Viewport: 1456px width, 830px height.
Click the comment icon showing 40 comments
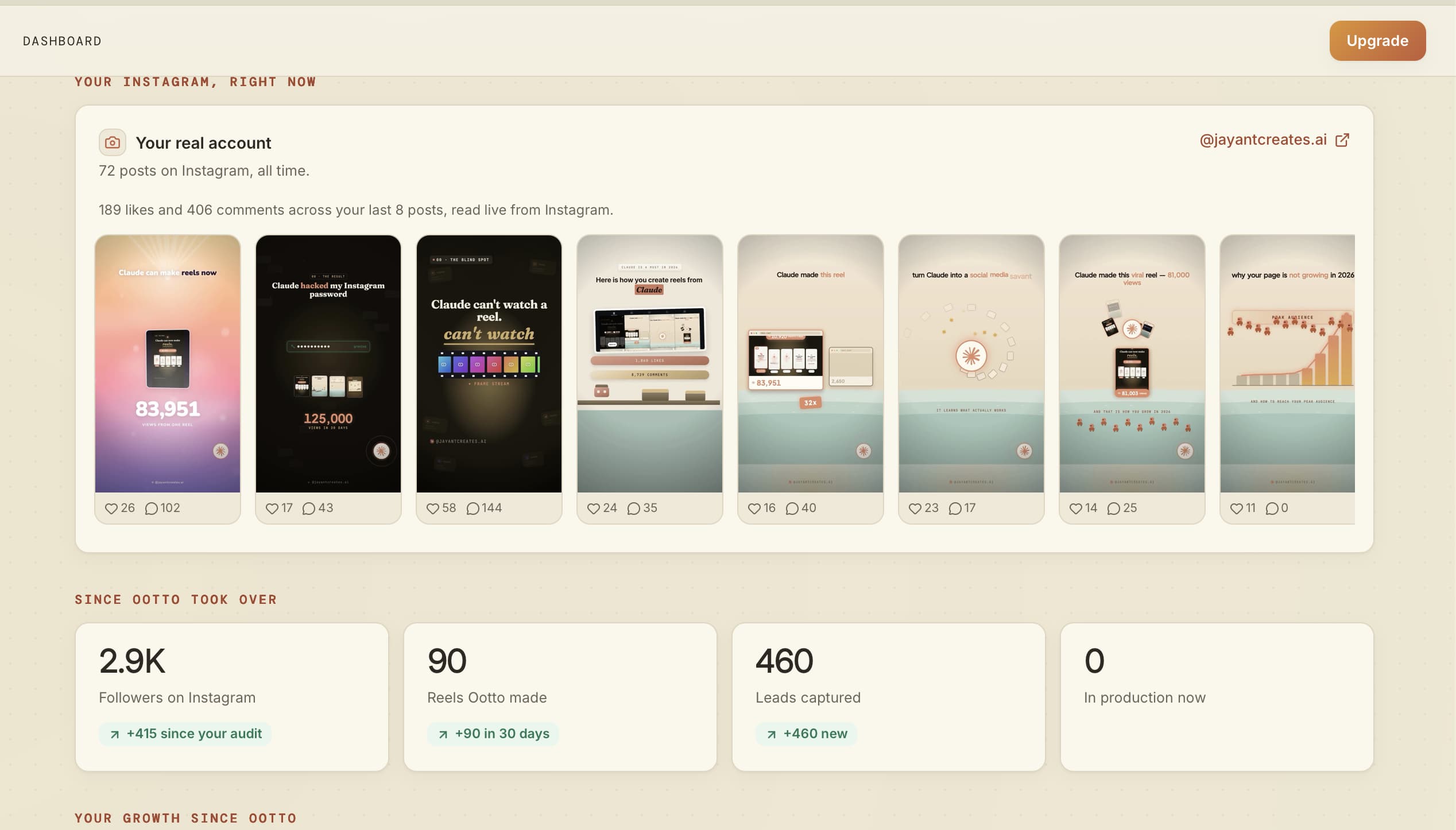[792, 509]
